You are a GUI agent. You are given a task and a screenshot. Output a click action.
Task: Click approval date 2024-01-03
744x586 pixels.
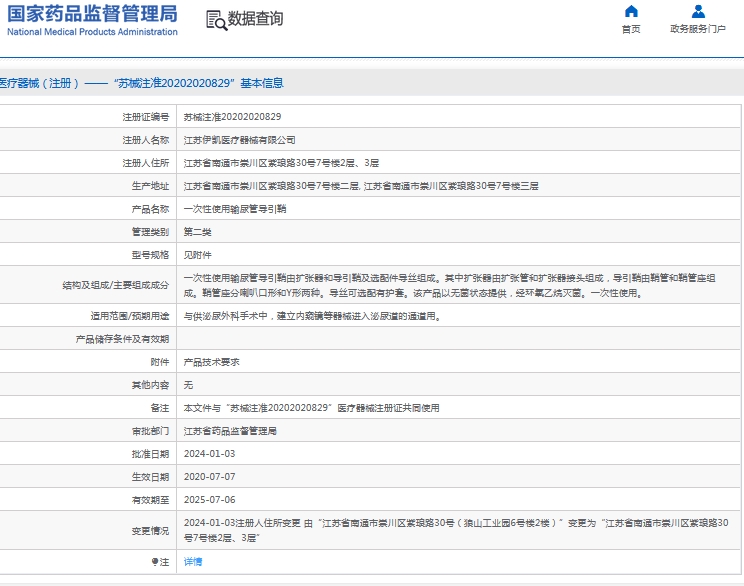coord(210,454)
